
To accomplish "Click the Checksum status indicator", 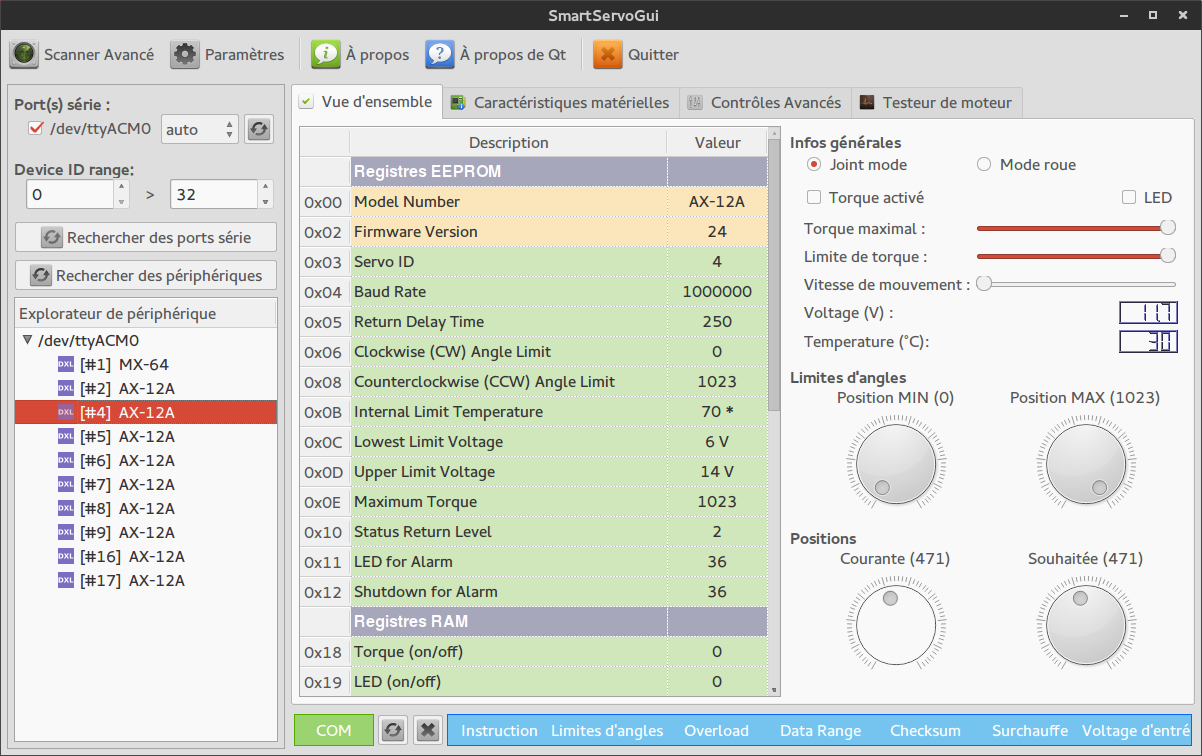I will (925, 730).
